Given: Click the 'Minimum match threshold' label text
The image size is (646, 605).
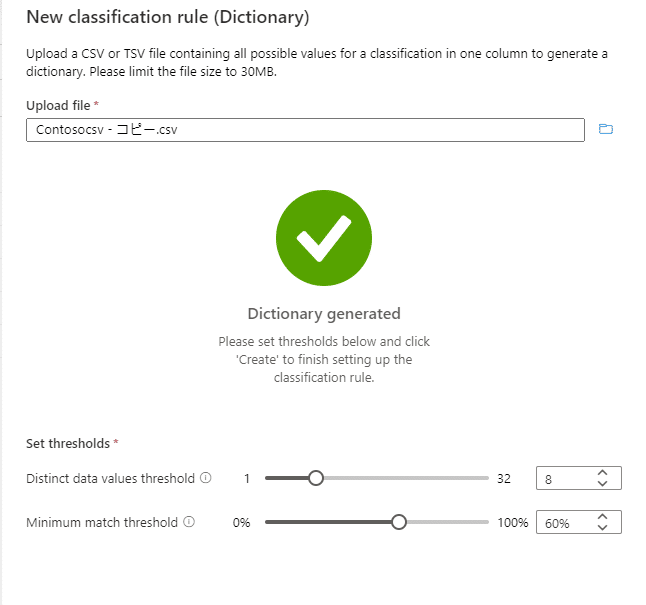Looking at the screenshot, I should pos(102,522).
